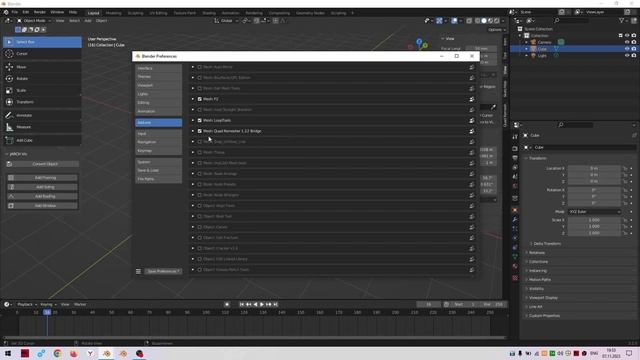Expand the Relations panel
Screen dimensions: 640x360
pos(537,253)
